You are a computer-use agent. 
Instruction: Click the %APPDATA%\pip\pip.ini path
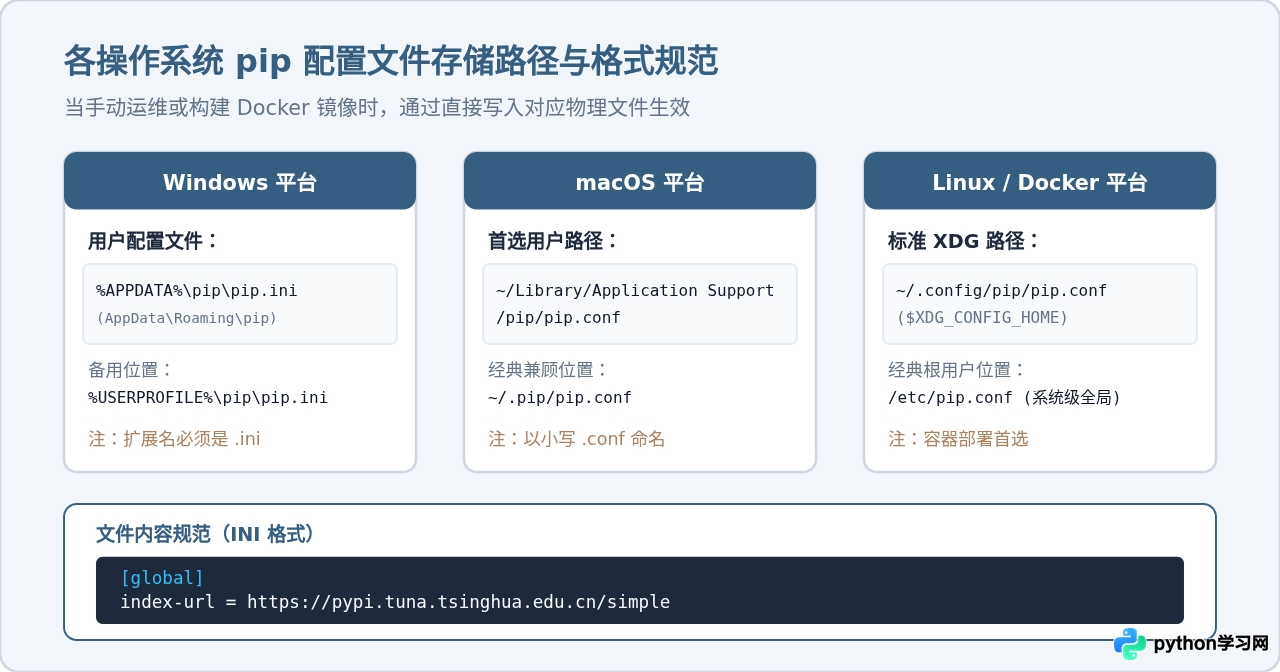click(x=197, y=291)
